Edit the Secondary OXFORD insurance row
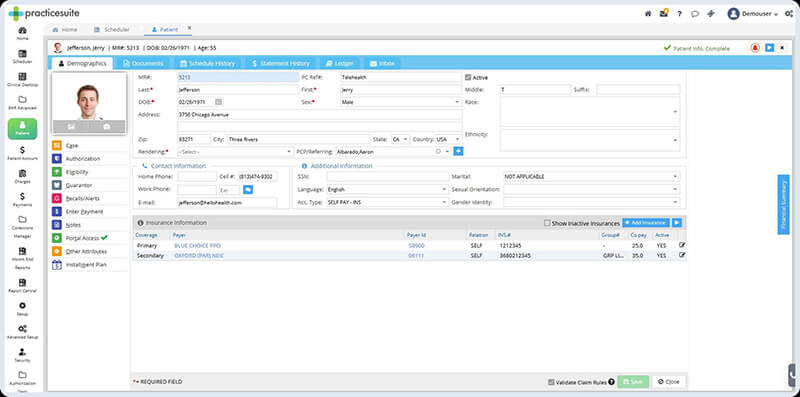 point(682,255)
